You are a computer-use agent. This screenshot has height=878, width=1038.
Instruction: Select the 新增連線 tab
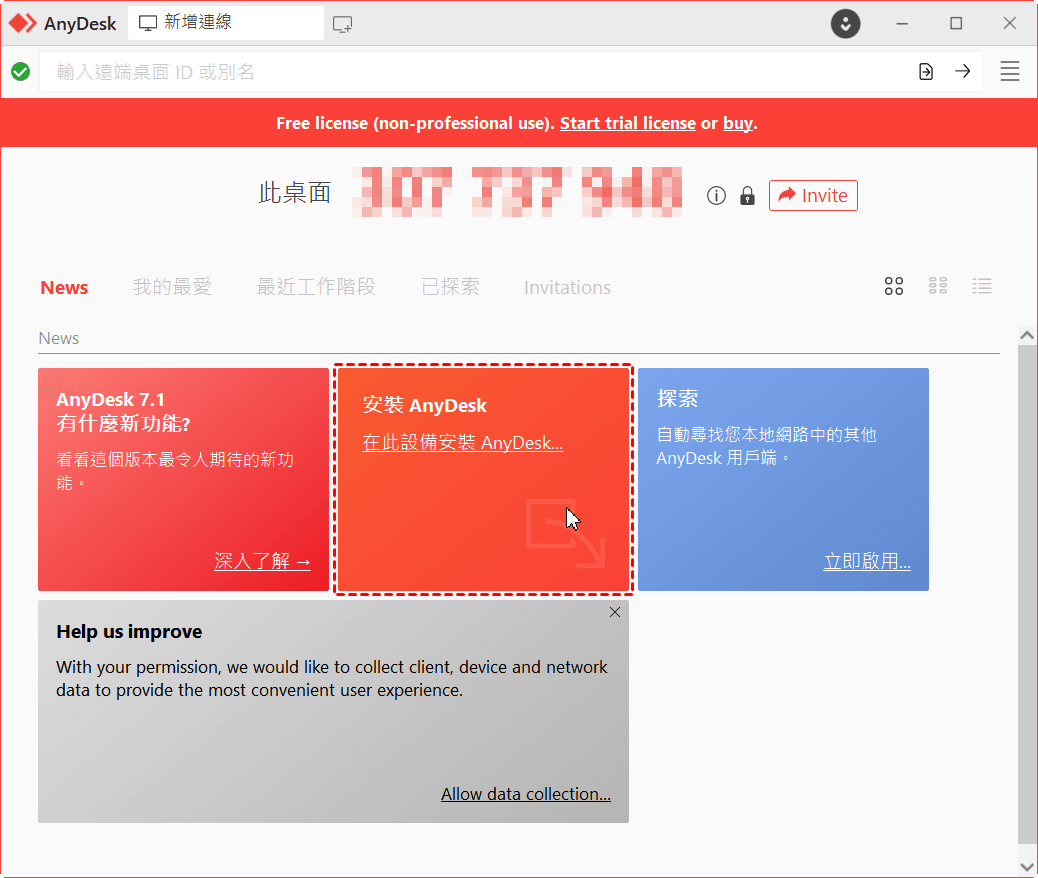(x=226, y=23)
